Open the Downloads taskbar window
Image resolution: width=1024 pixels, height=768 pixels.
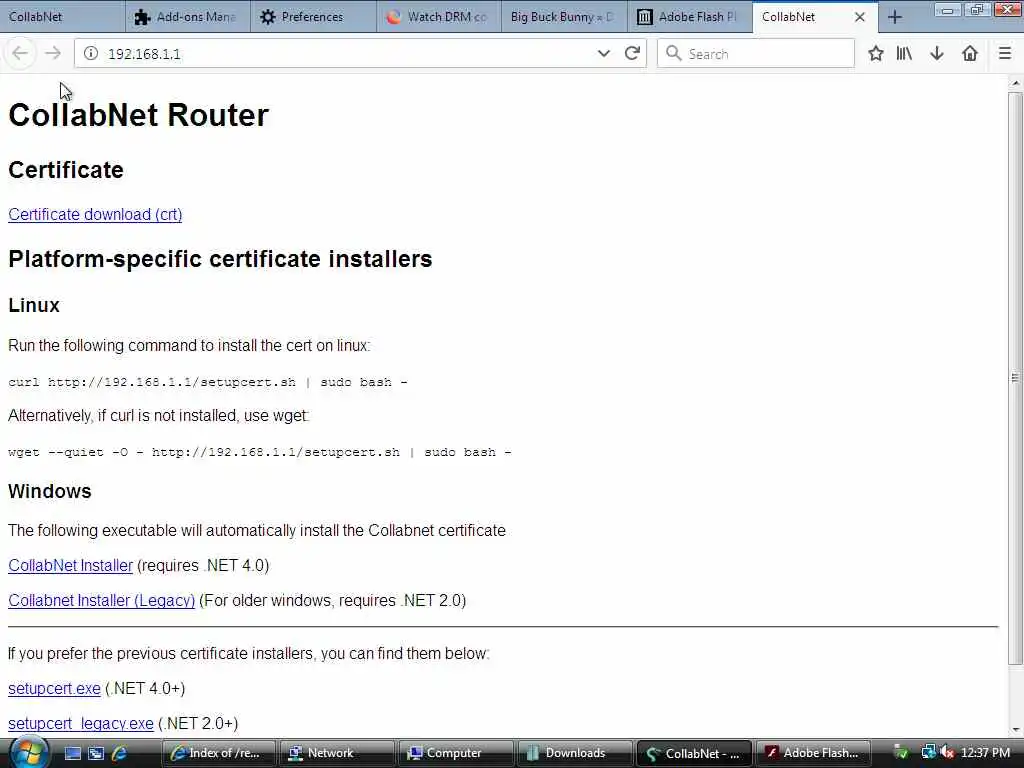575,753
